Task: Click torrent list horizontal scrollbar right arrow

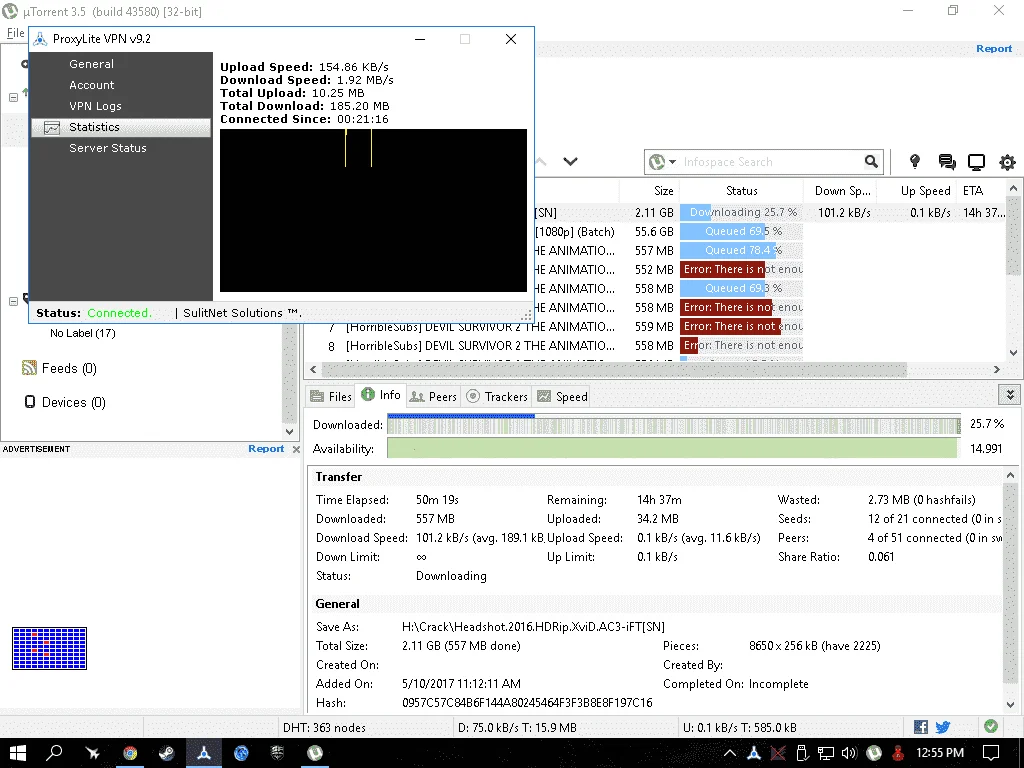Action: pos(997,370)
